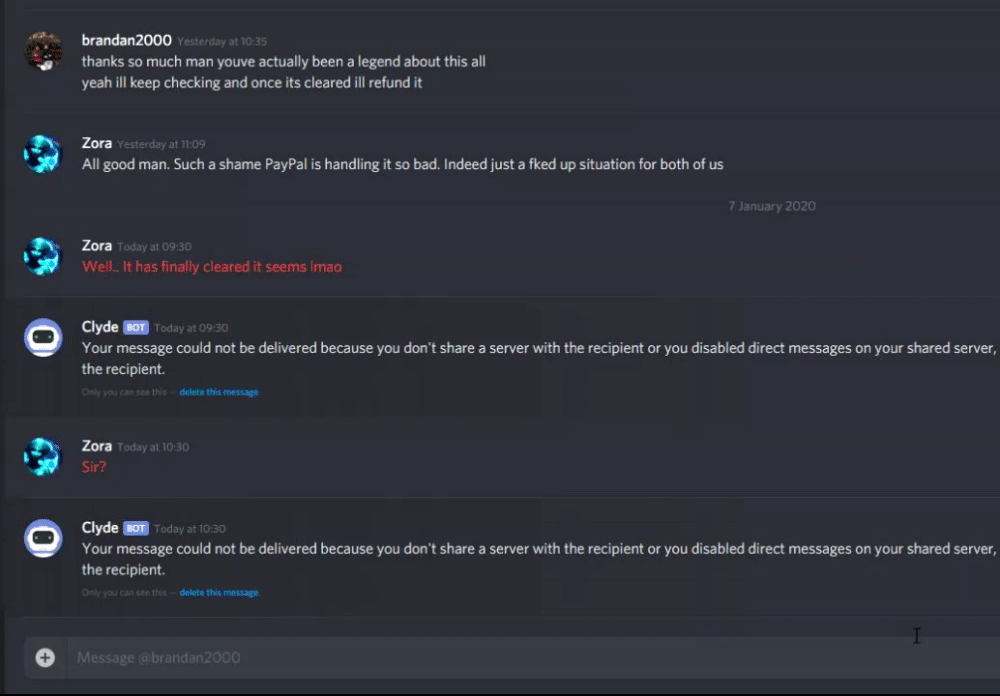Image resolution: width=1000 pixels, height=696 pixels.
Task: Open brandan2000's profile avatar
Action: pos(43,51)
